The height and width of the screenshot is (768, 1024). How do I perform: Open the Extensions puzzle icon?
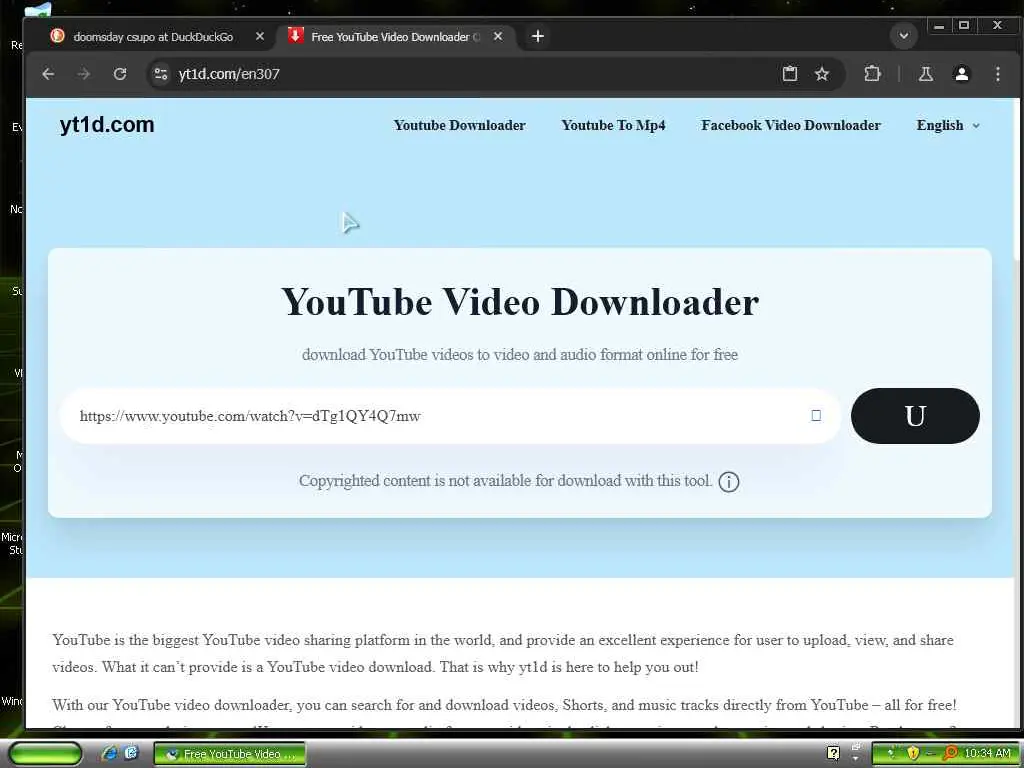click(872, 74)
